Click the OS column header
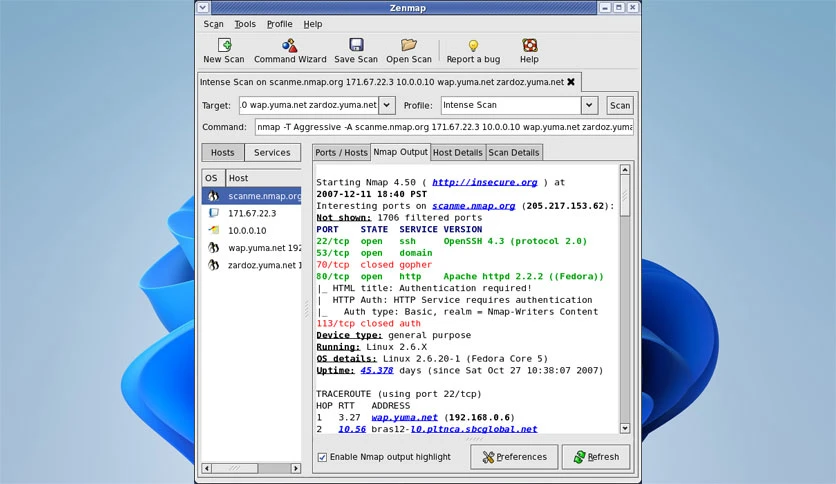836x484 pixels. (213, 178)
